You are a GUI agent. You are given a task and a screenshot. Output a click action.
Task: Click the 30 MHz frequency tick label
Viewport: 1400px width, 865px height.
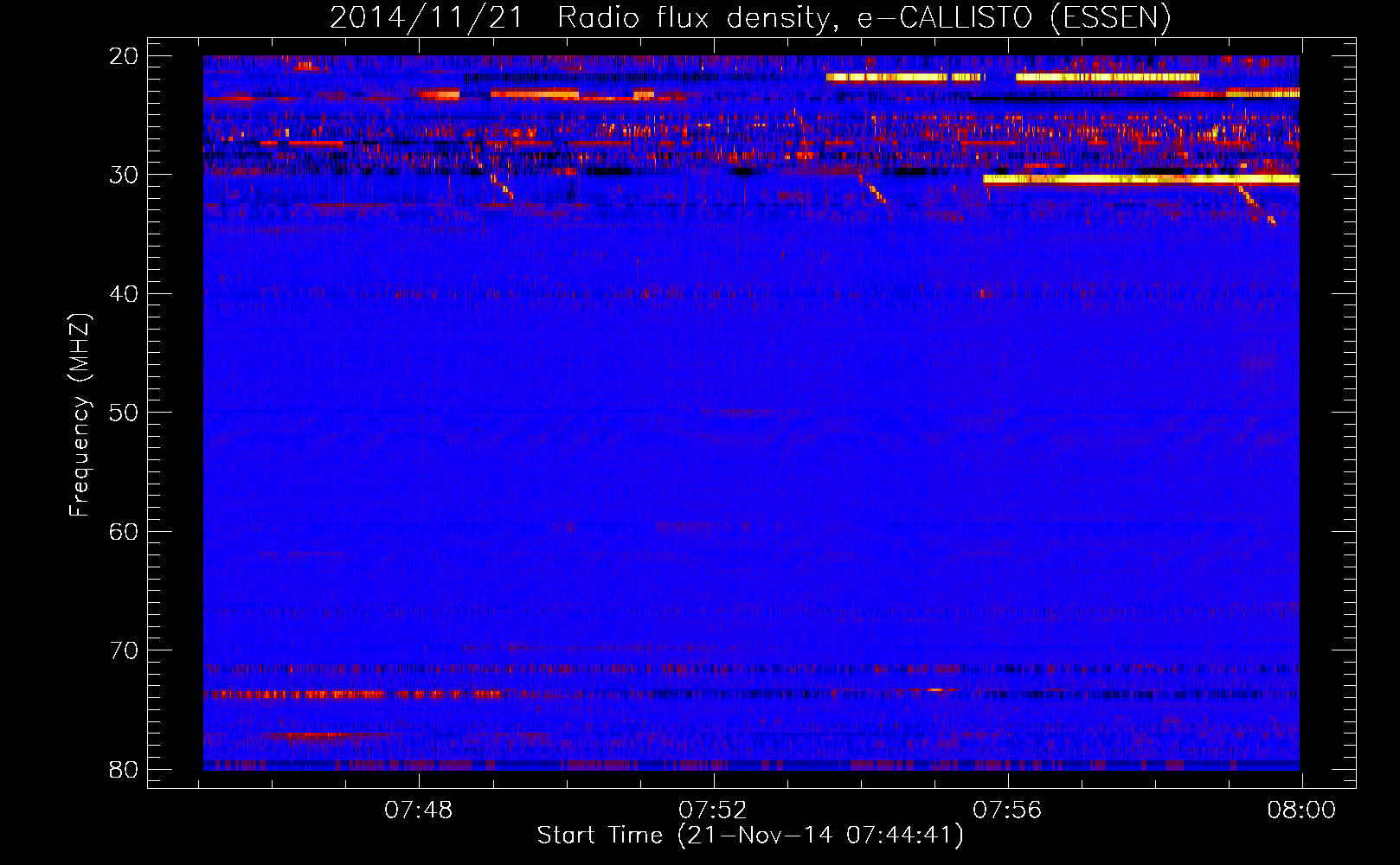click(124, 175)
